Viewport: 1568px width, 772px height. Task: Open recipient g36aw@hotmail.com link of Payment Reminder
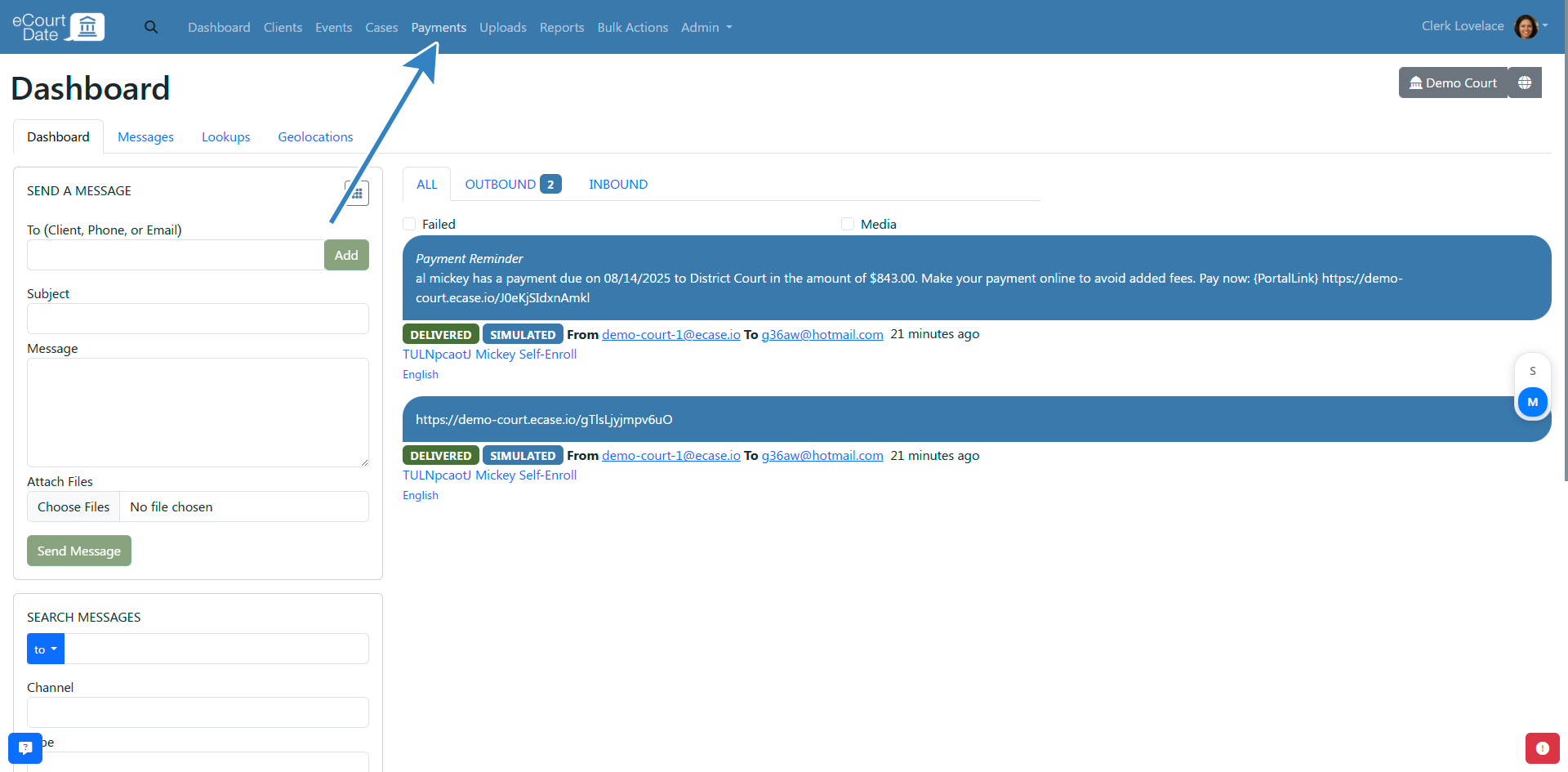pyautogui.click(x=822, y=334)
